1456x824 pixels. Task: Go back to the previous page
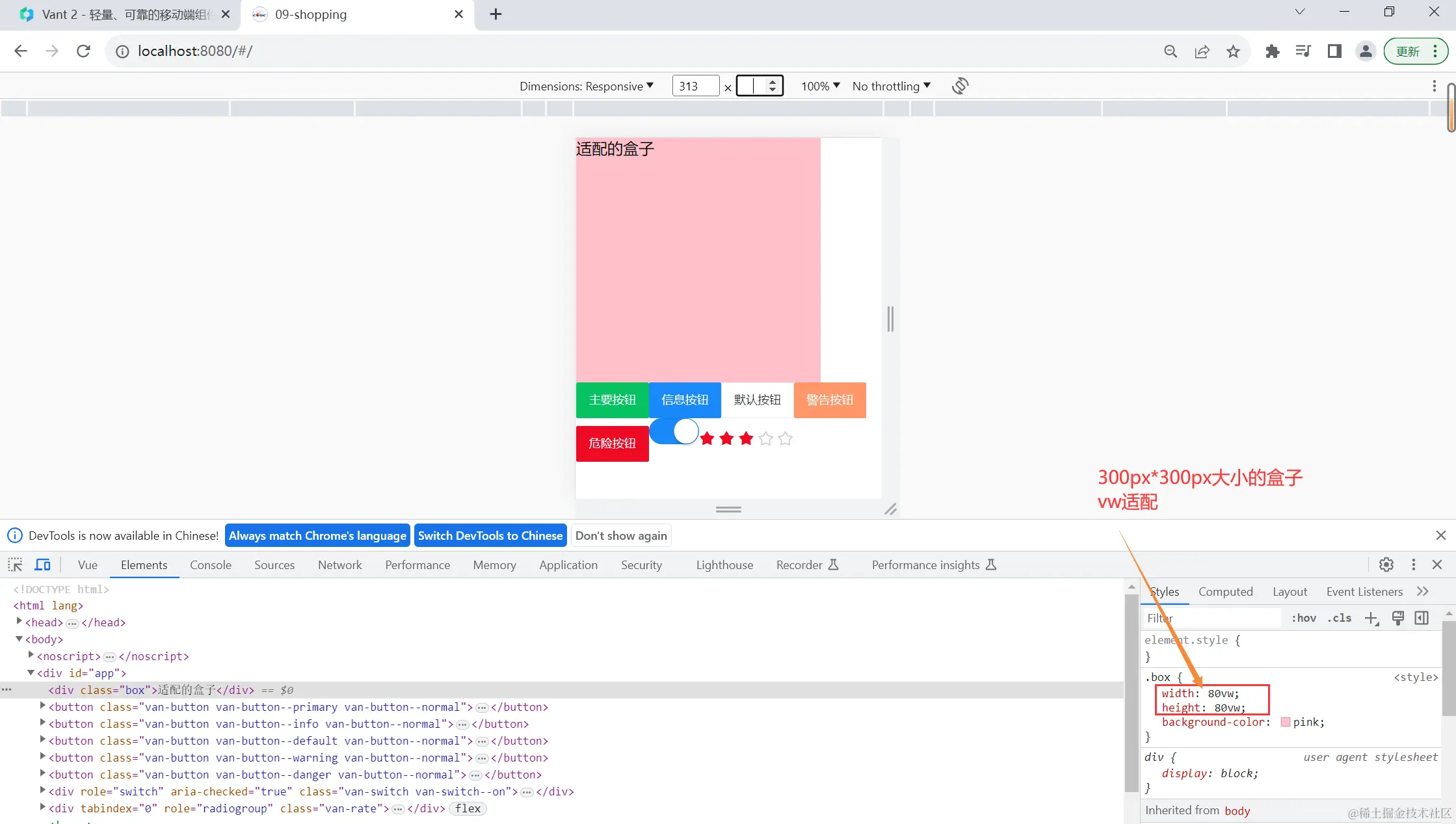click(21, 51)
